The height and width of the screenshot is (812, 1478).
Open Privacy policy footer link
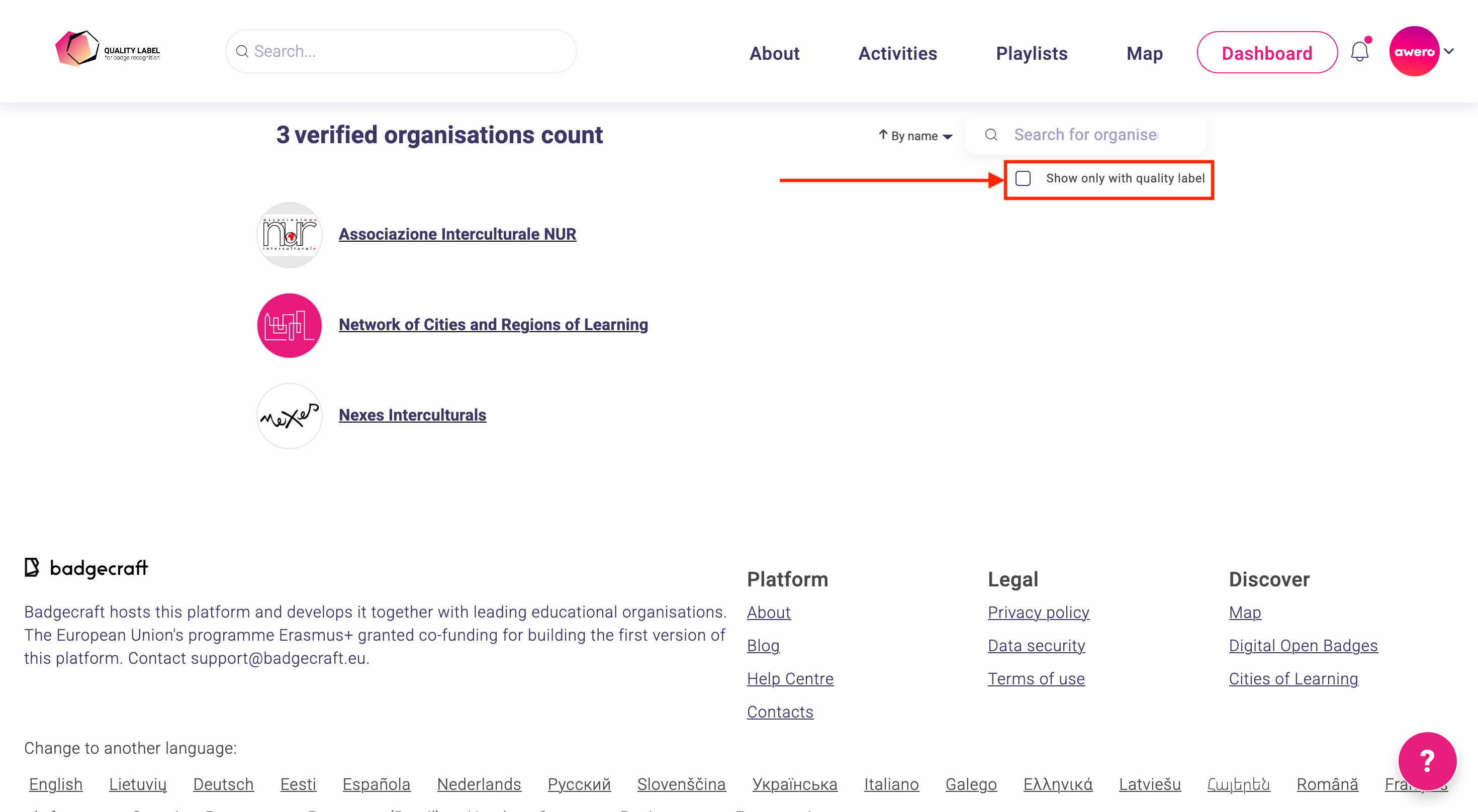1038,612
